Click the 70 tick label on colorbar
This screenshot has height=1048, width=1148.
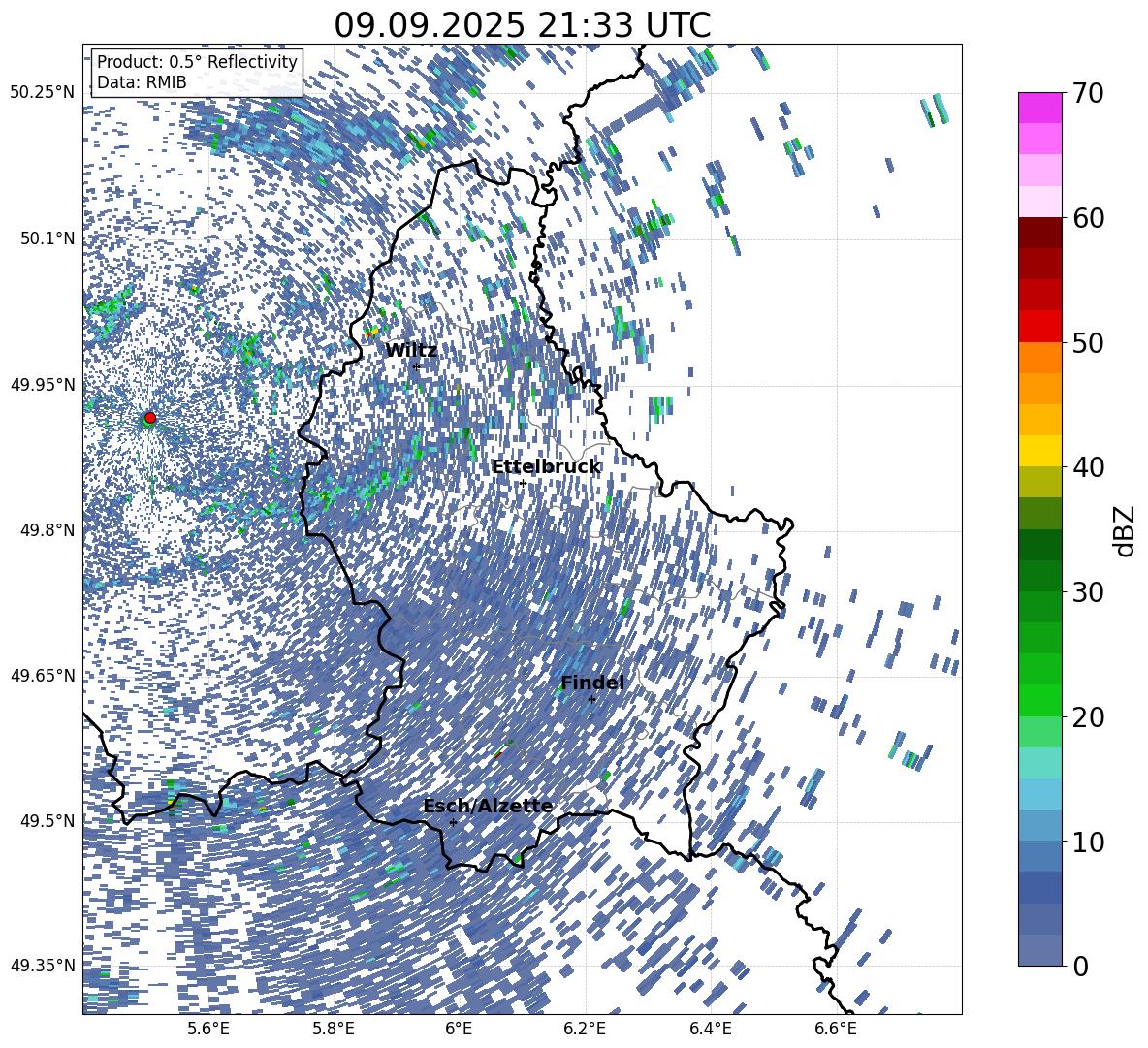pos(1088,93)
